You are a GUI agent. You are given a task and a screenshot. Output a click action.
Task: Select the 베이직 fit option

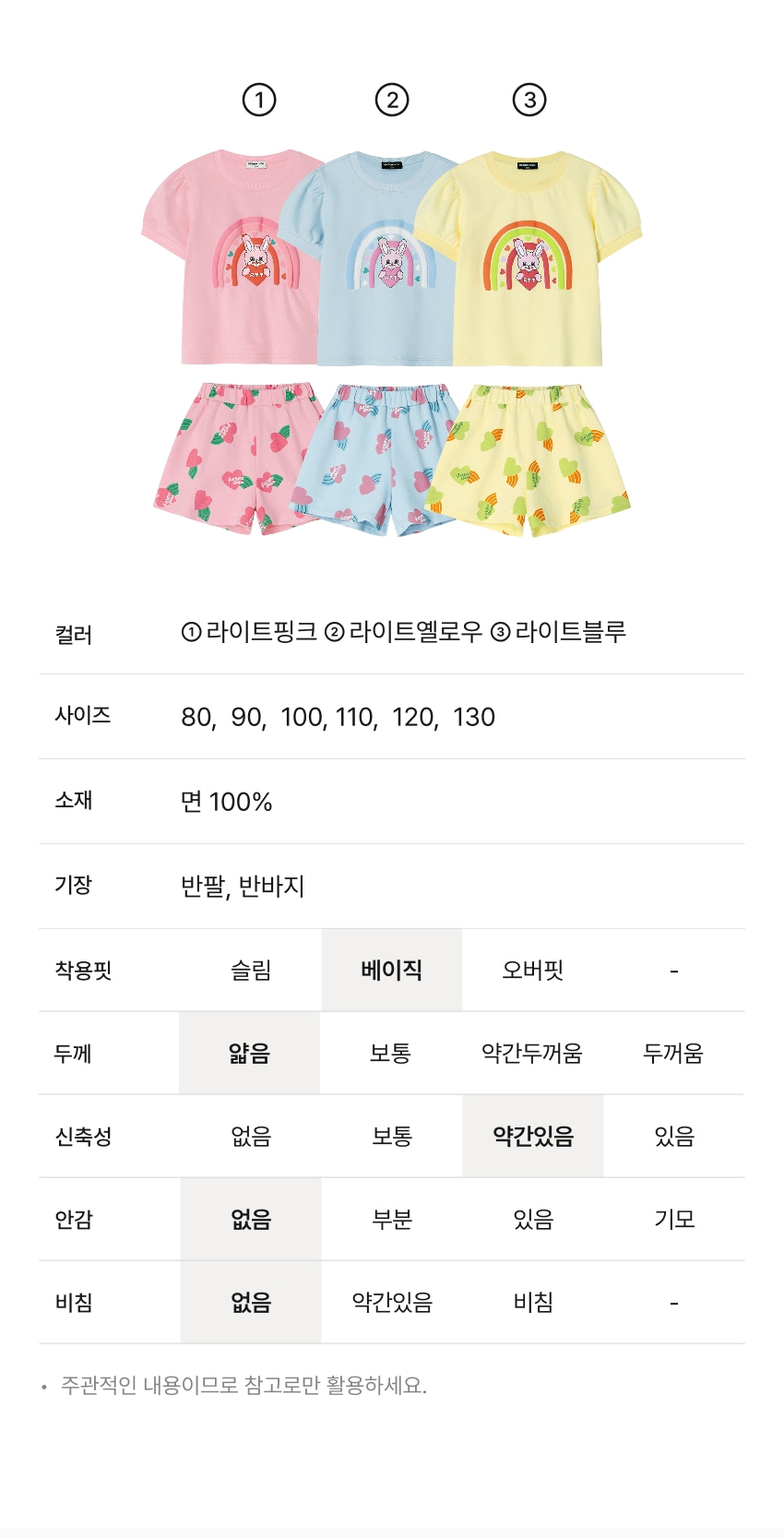392,971
